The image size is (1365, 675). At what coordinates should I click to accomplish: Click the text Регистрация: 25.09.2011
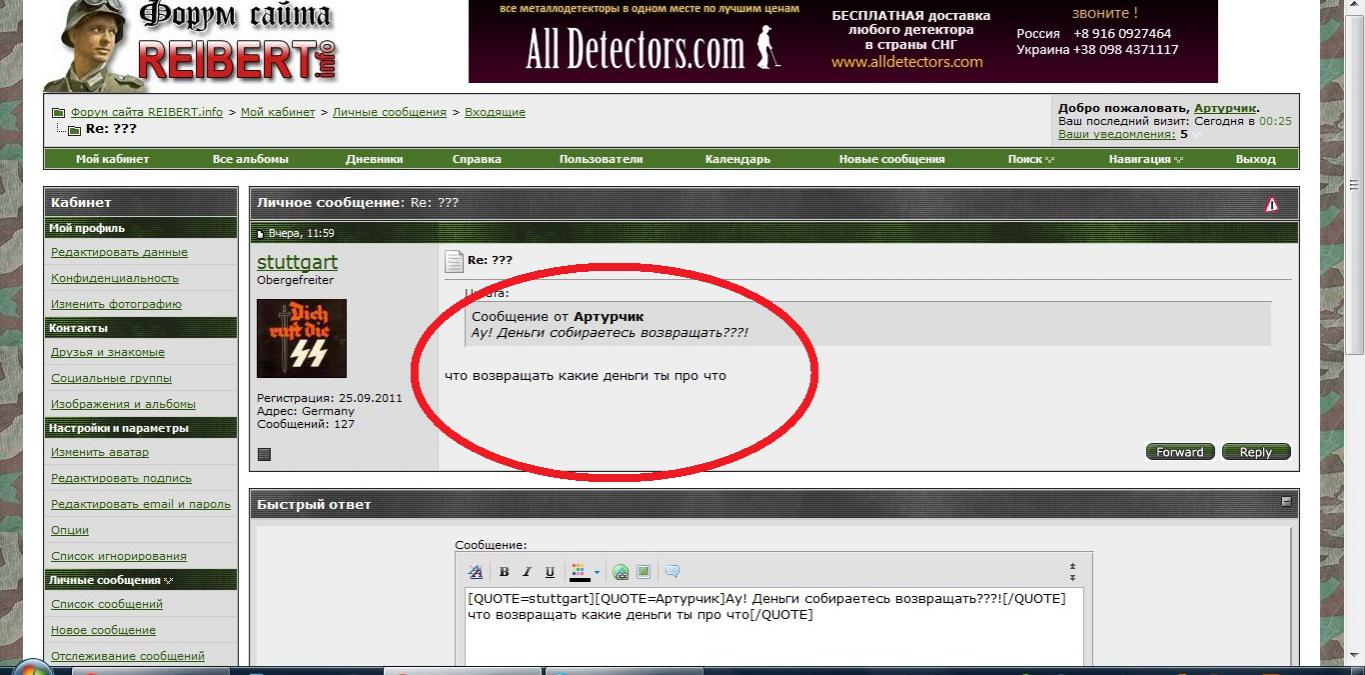click(x=329, y=397)
